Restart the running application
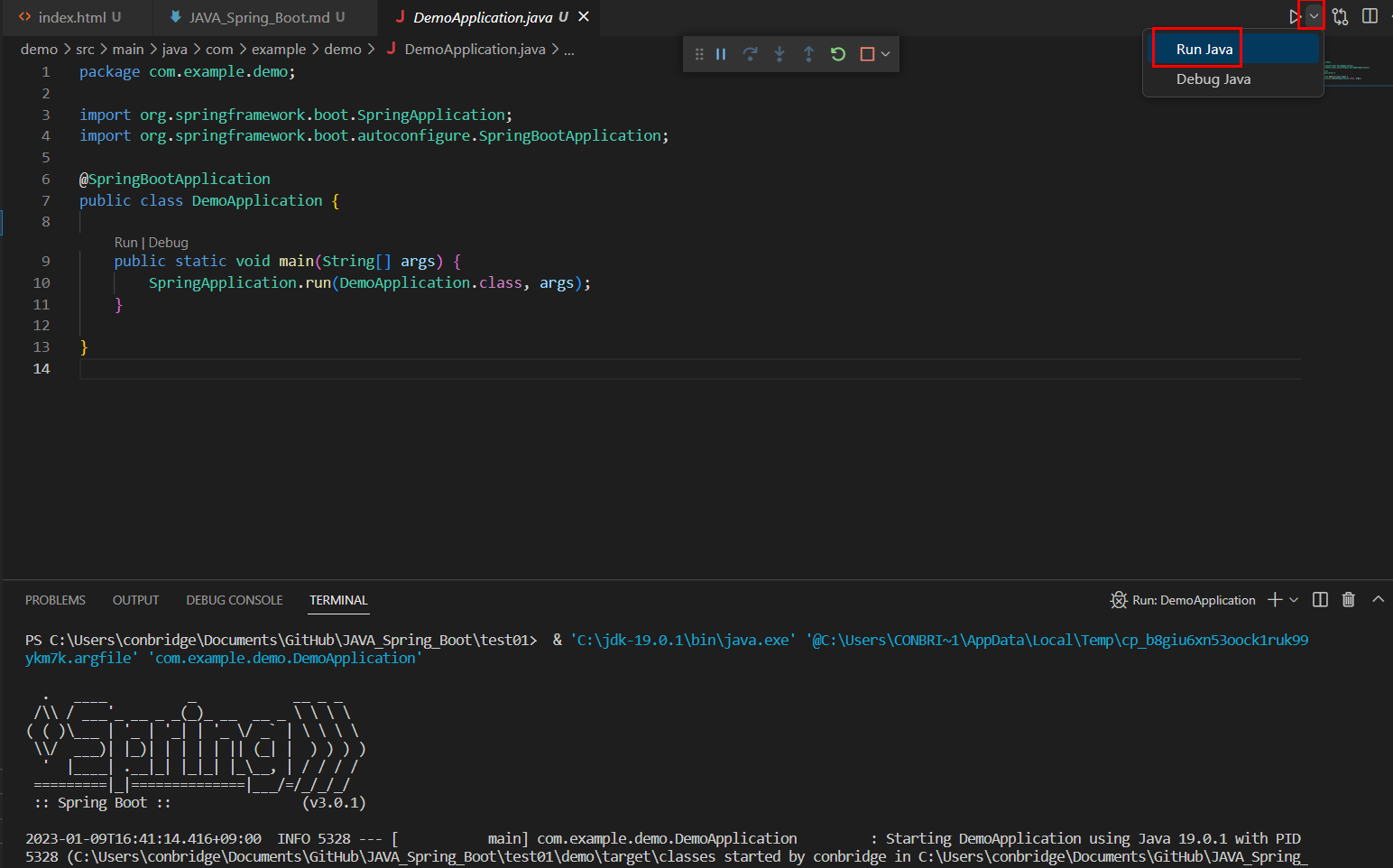1393x868 pixels. pos(838,54)
